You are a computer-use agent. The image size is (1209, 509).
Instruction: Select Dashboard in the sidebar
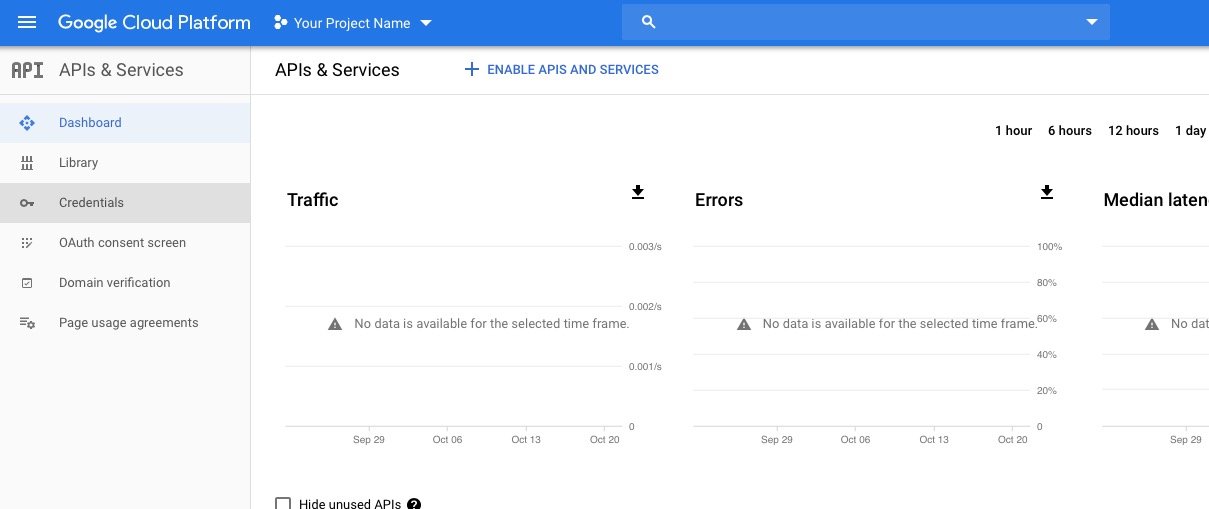(x=125, y=123)
